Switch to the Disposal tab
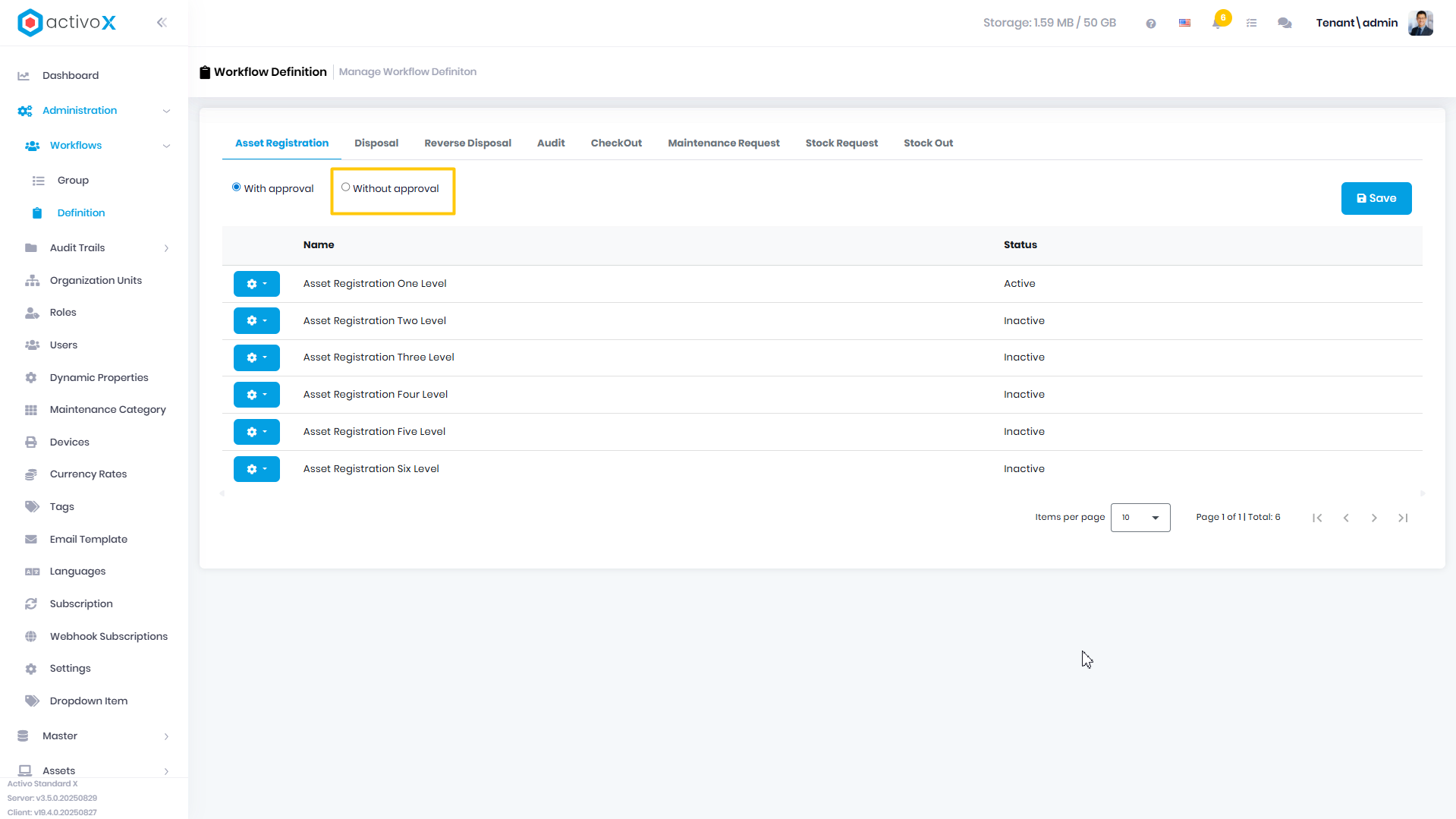 [376, 143]
